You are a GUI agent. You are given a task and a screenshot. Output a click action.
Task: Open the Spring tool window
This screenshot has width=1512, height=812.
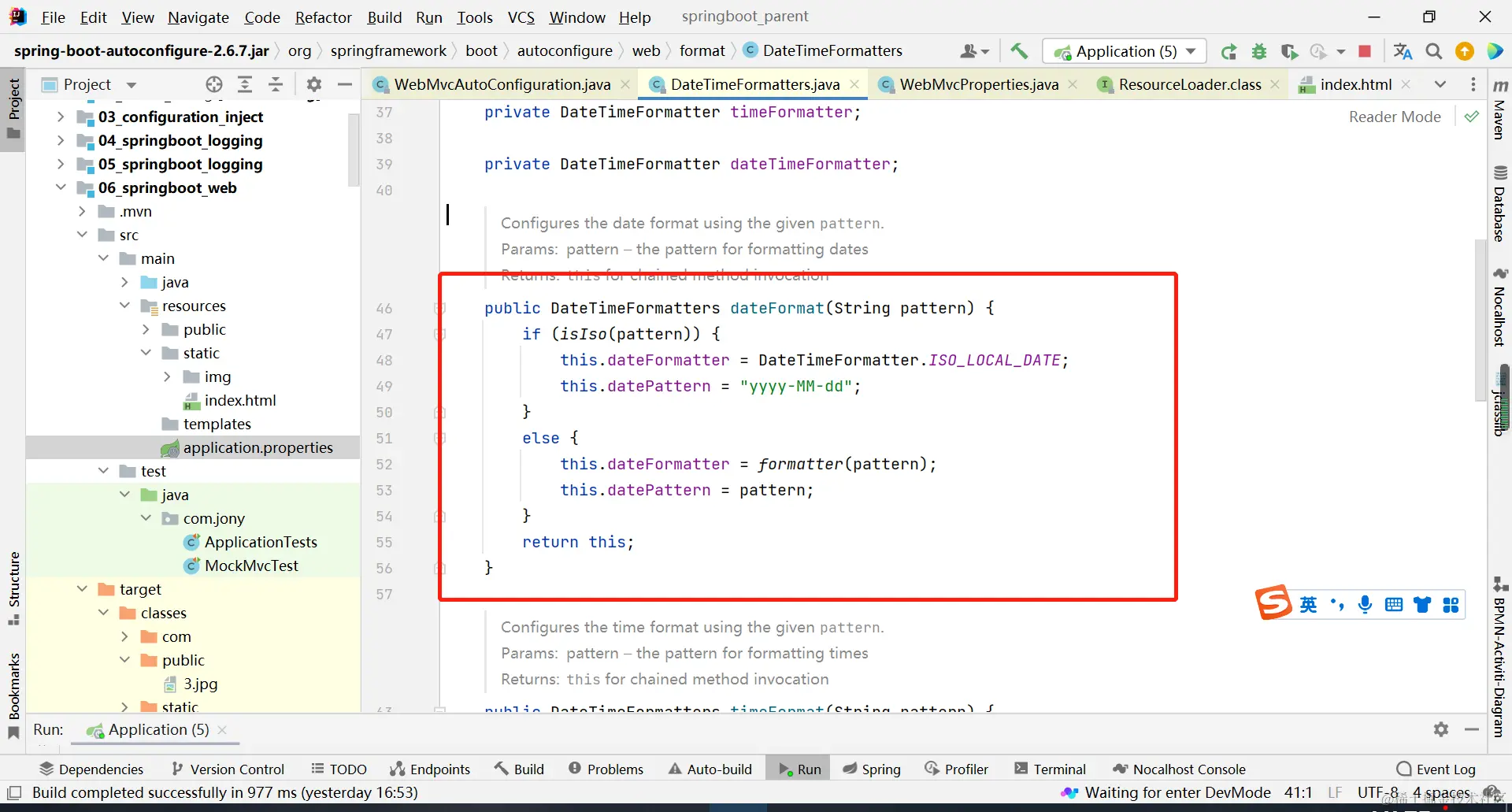872,769
